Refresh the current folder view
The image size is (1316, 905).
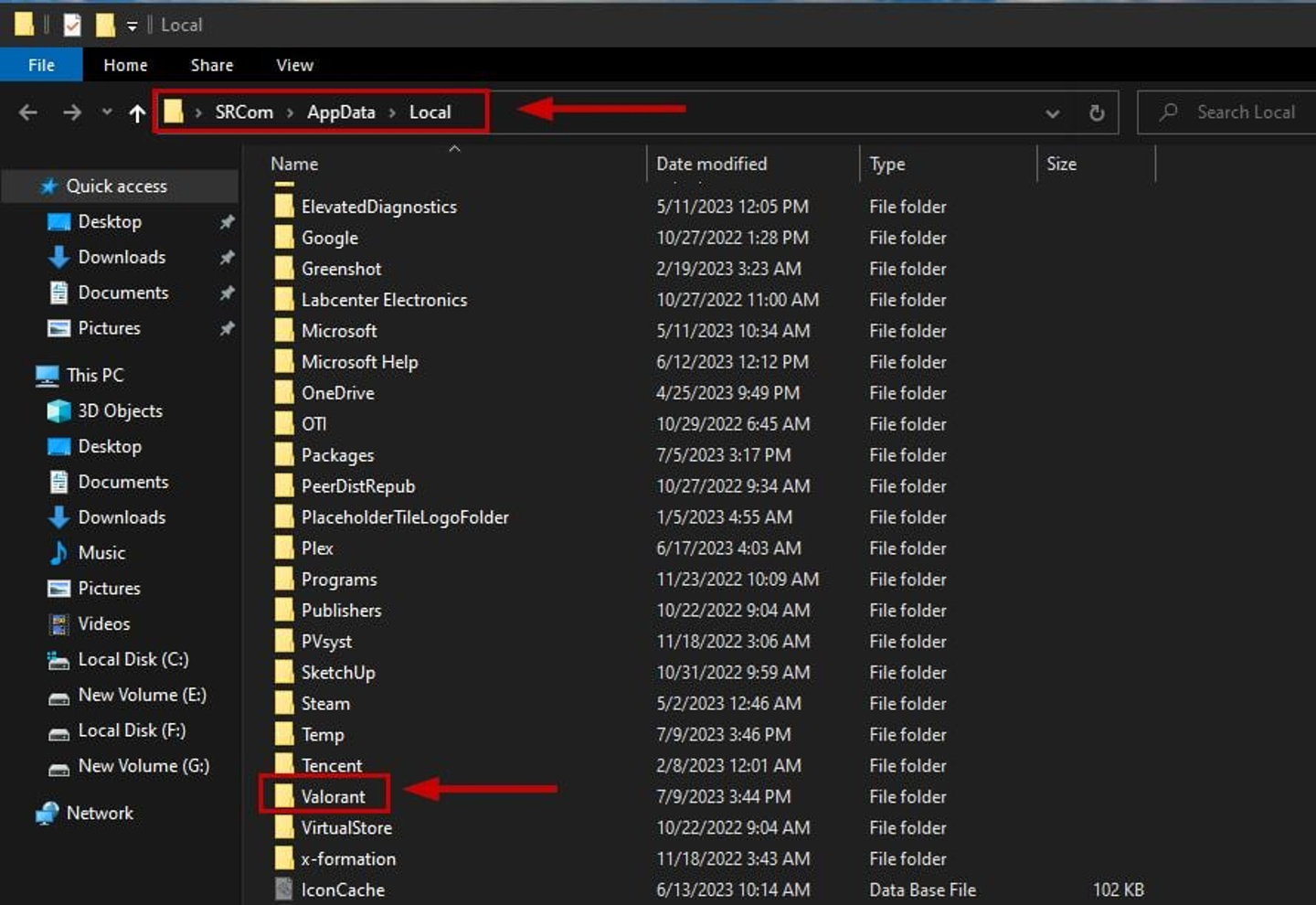1096,112
